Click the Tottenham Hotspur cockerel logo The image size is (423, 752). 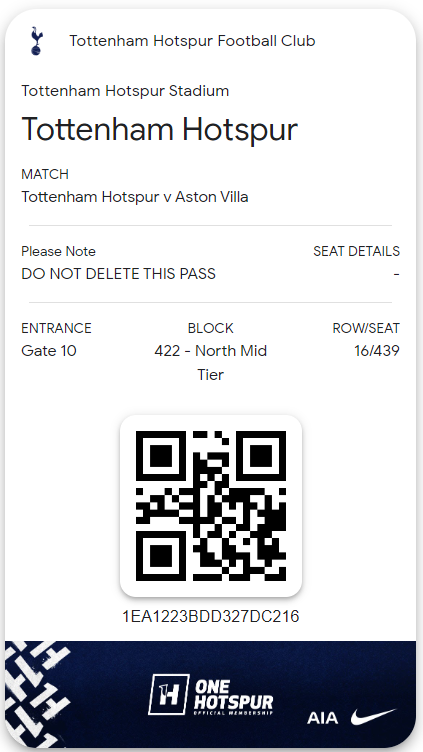click(36, 41)
